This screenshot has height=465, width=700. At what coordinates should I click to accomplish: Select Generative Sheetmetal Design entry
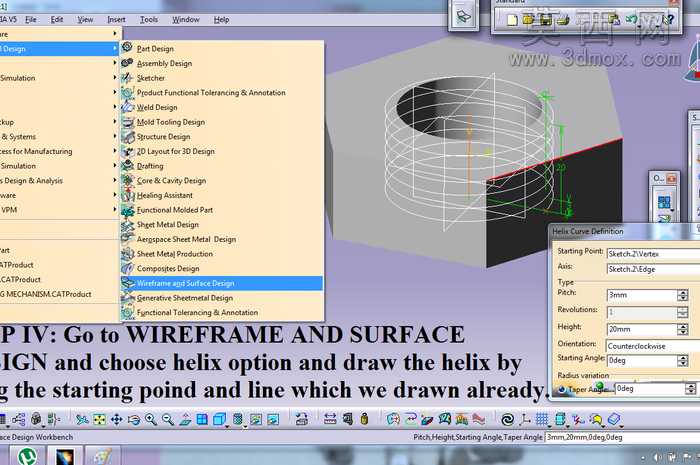pos(185,298)
